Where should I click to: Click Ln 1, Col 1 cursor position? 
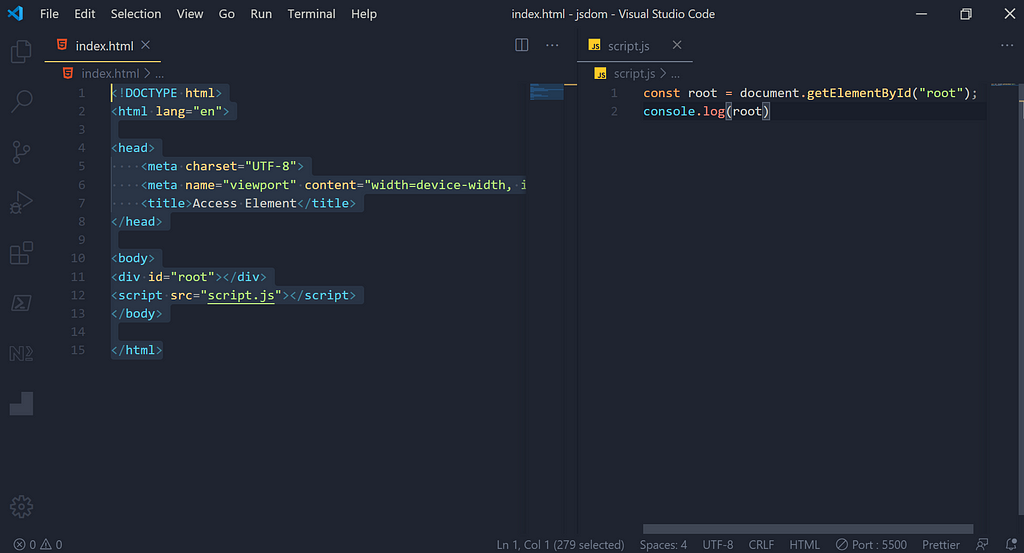pos(560,545)
